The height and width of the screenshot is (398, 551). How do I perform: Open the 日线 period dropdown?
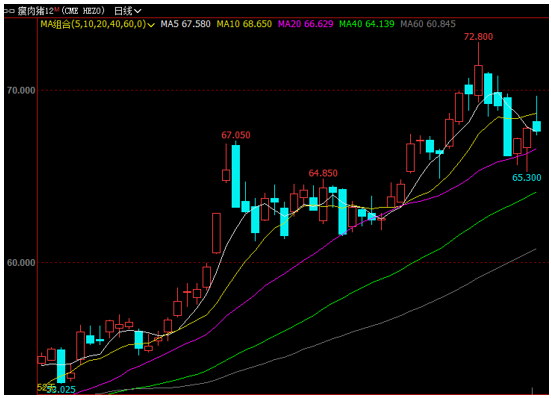[128, 11]
